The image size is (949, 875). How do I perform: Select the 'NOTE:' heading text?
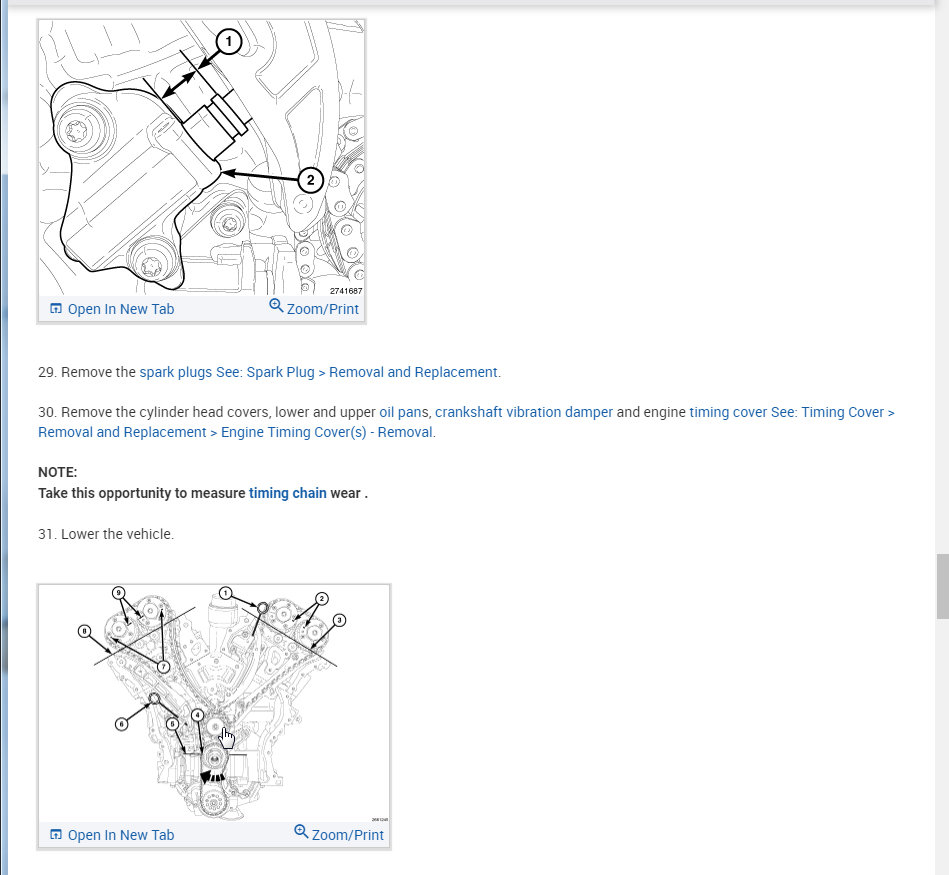point(57,473)
